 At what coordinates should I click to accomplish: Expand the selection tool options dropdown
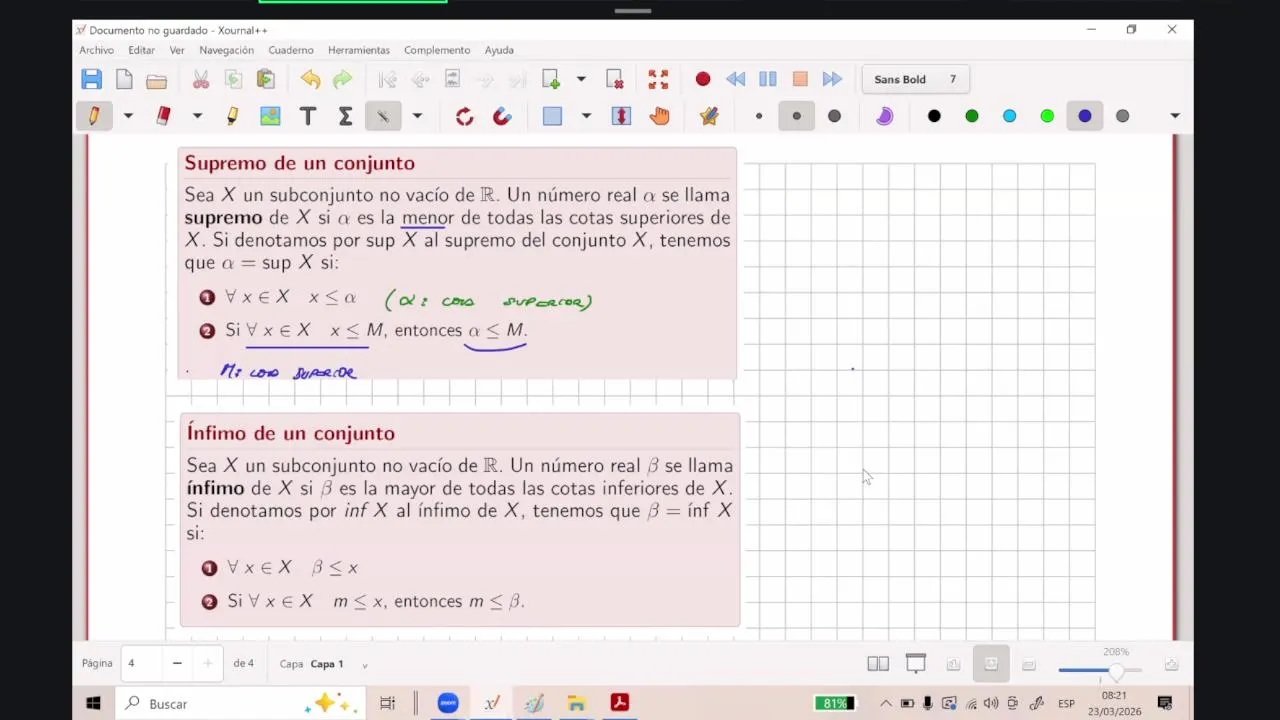[x=586, y=116]
